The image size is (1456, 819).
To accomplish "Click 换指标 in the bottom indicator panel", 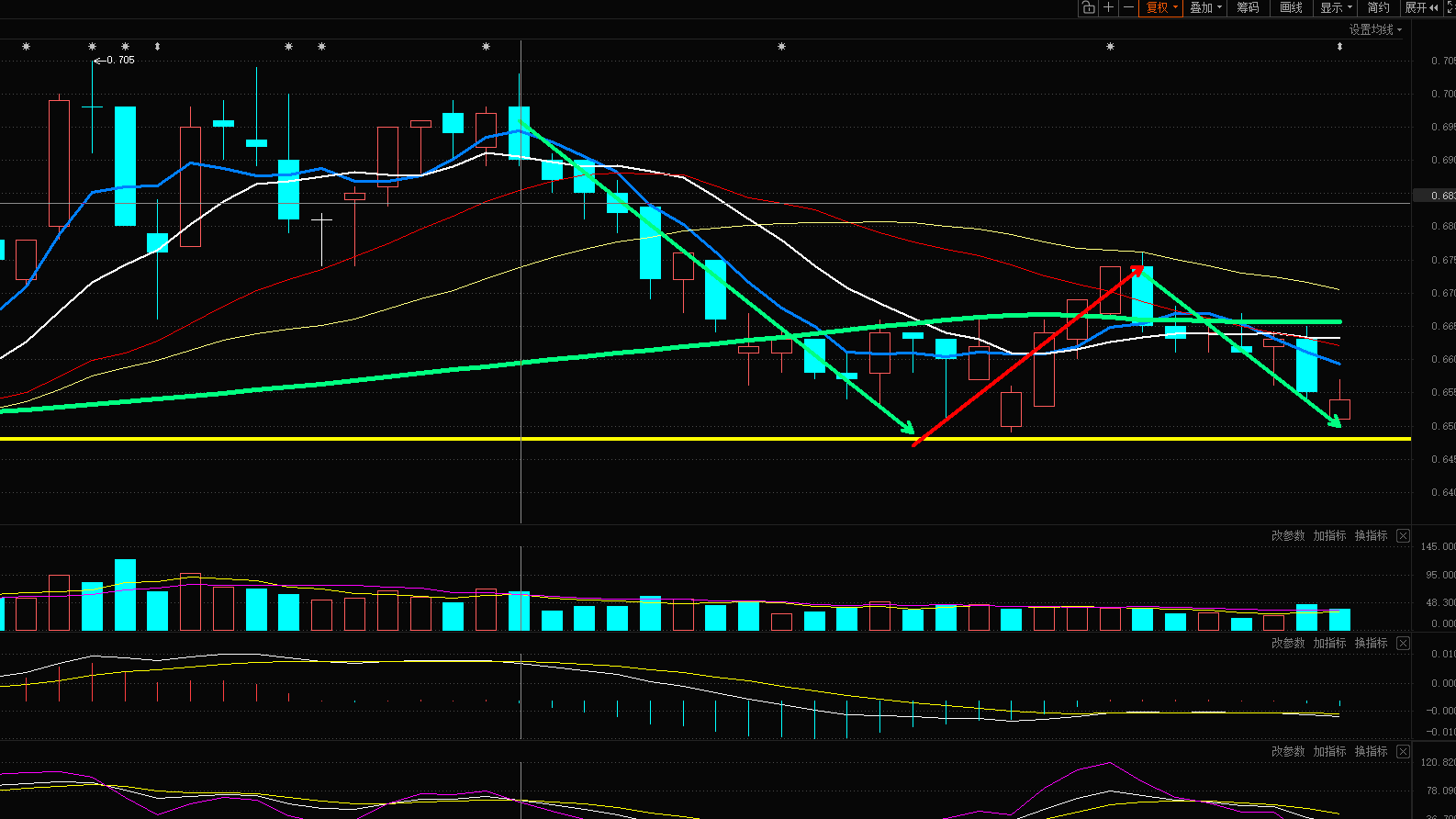I will pos(1372,751).
